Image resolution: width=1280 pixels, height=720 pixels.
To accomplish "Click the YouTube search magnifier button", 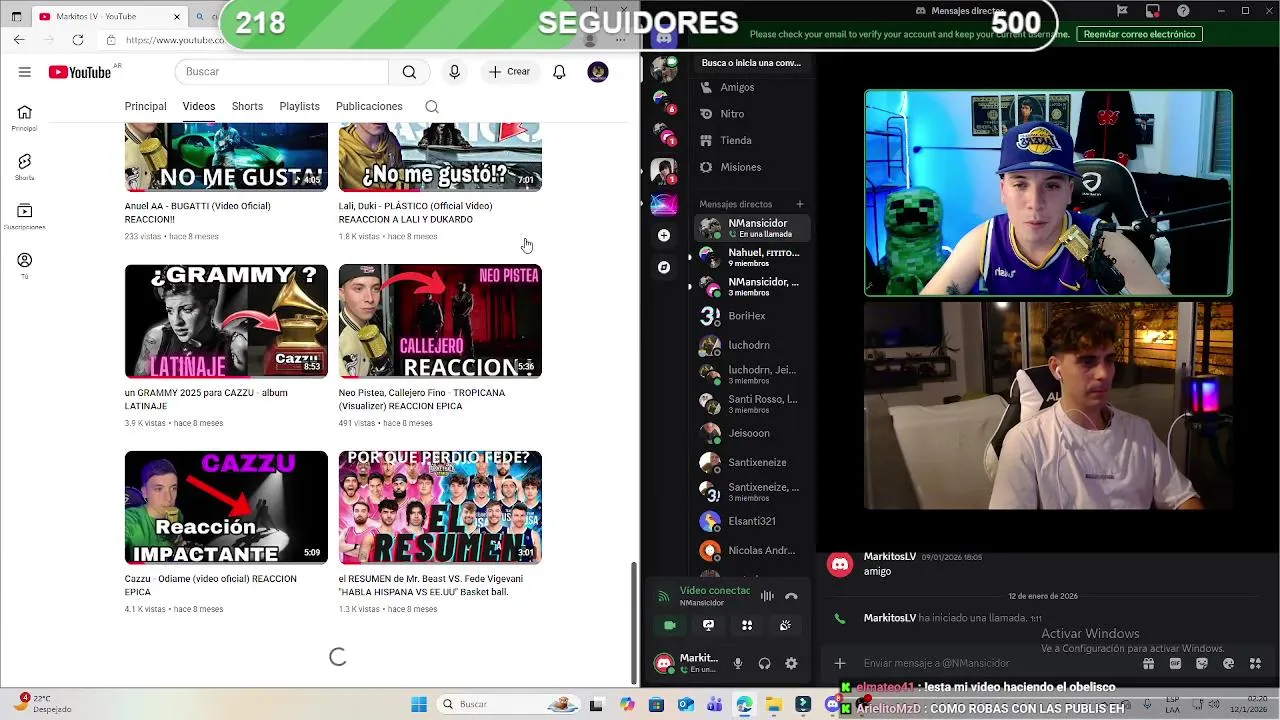I will coord(409,72).
